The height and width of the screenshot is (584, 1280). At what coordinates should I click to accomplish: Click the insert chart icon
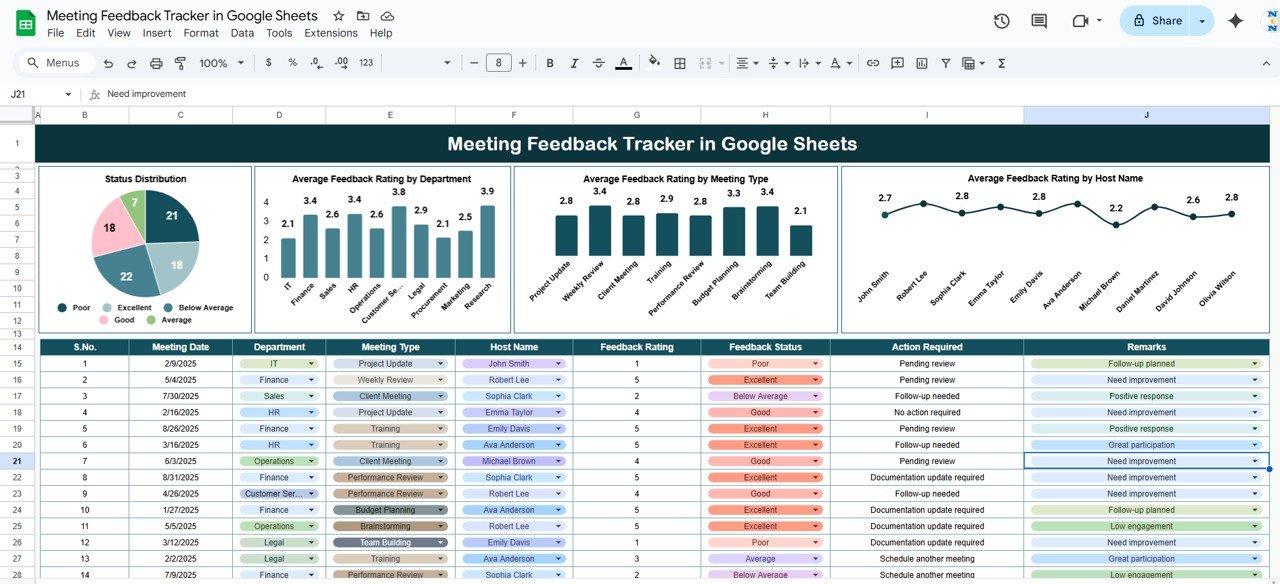921,63
